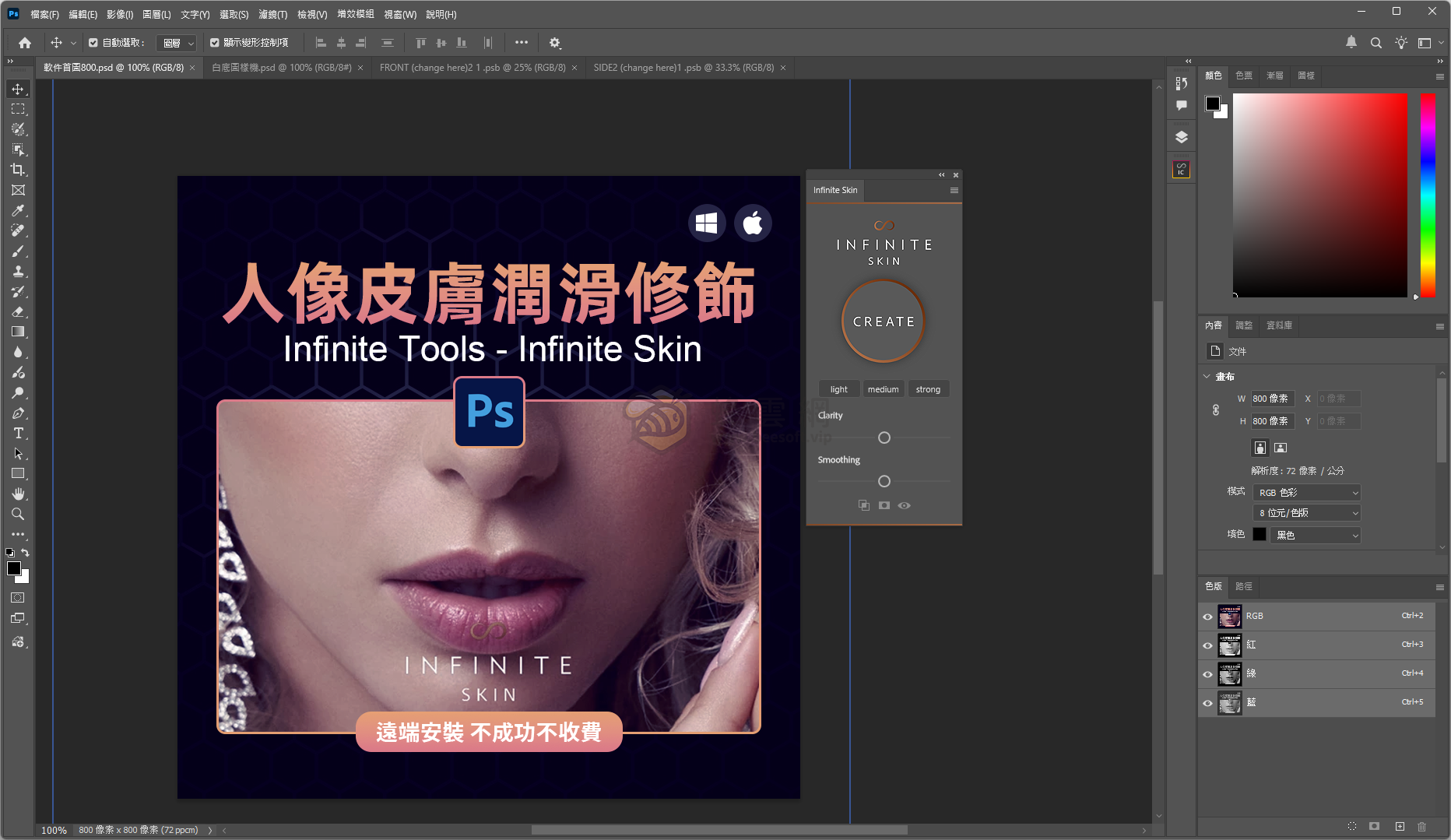The width and height of the screenshot is (1451, 840).
Task: Open the 黑色 fill color dropdown
Action: click(1316, 536)
